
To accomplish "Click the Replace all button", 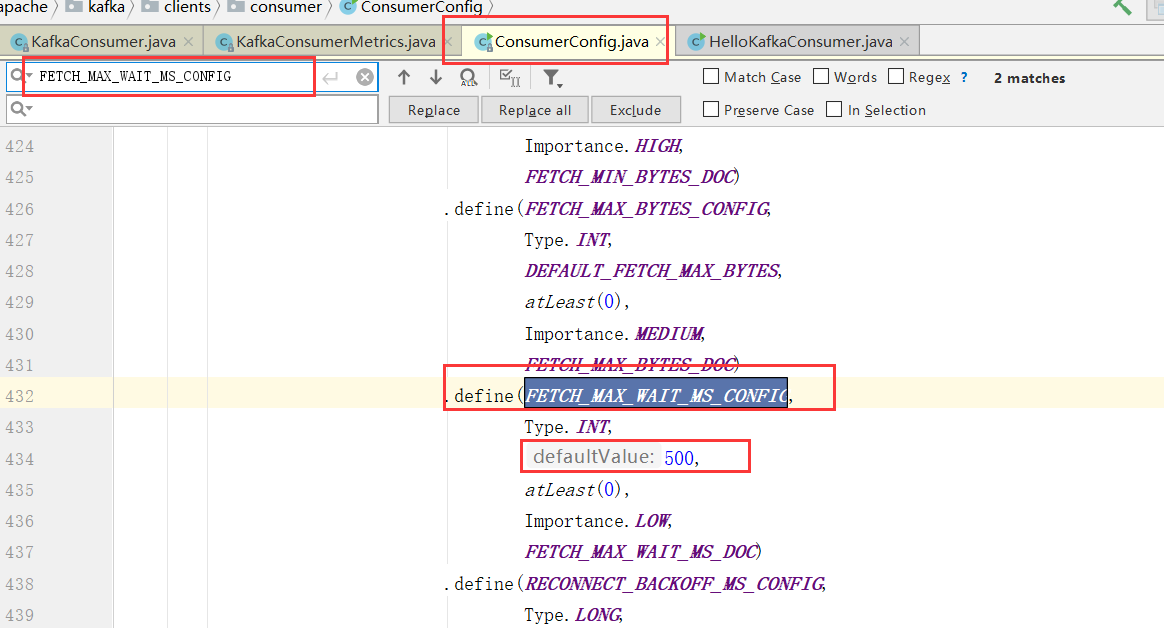I will [535, 110].
